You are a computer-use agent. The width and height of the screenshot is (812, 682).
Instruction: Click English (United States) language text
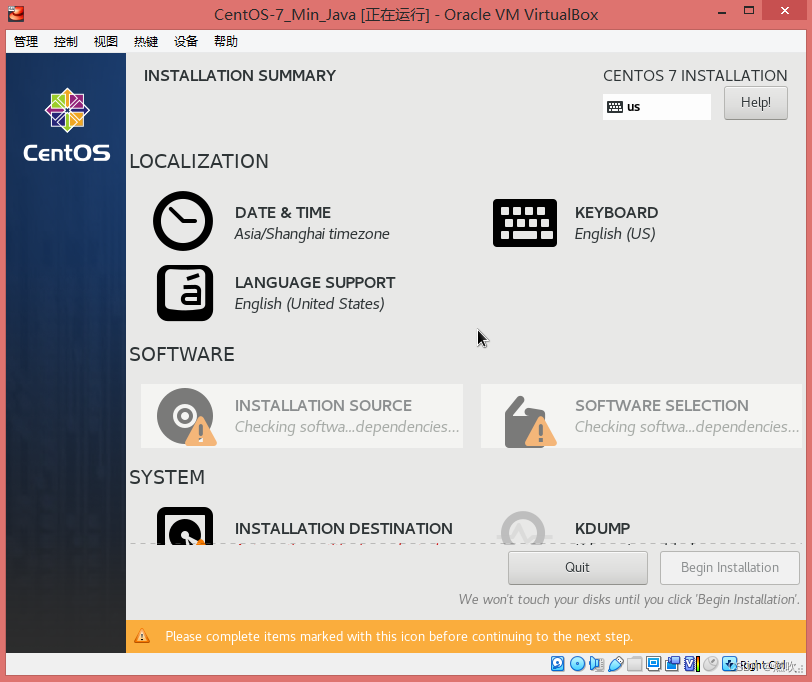click(x=309, y=304)
